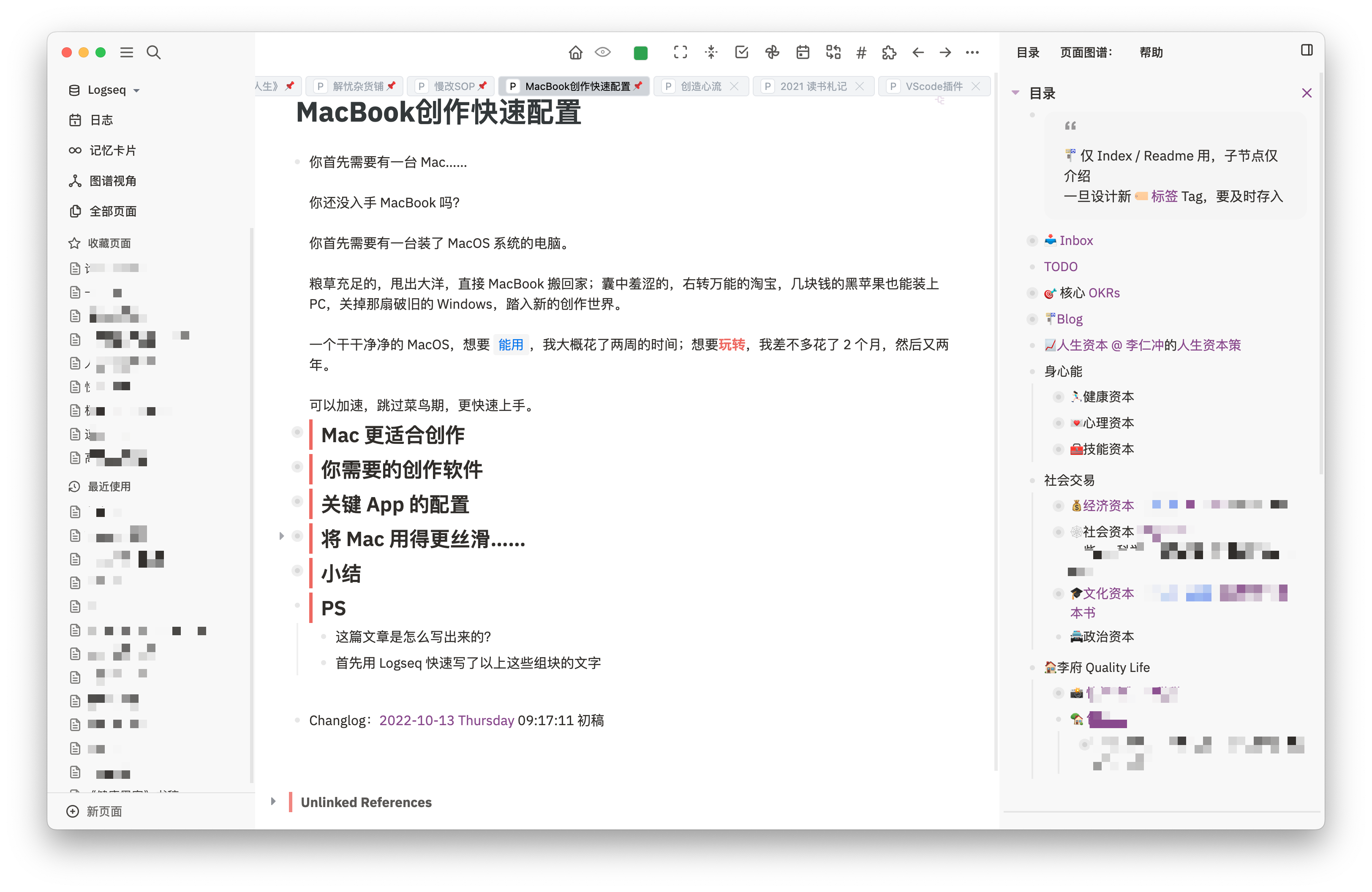Close the 2021 读书札记 tab
The image size is (1372, 892).
pyautogui.click(x=860, y=86)
